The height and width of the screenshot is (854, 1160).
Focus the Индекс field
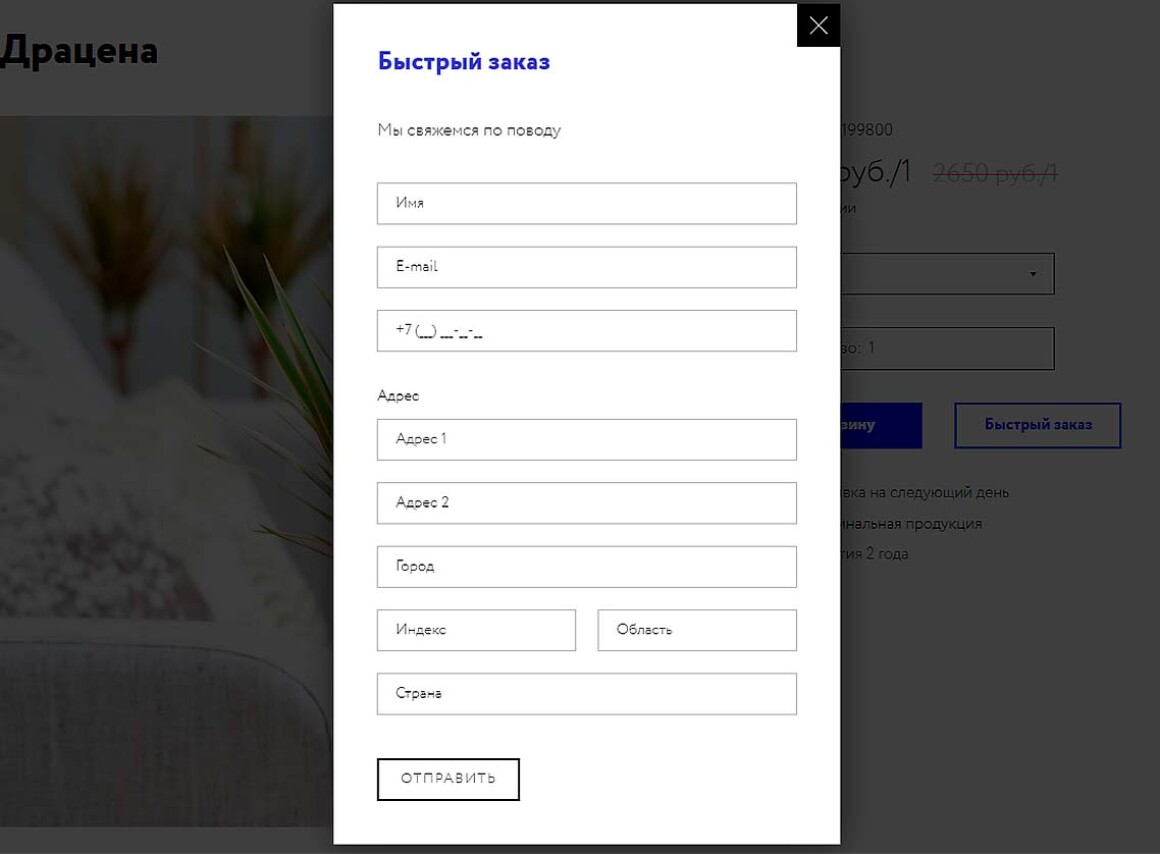476,631
